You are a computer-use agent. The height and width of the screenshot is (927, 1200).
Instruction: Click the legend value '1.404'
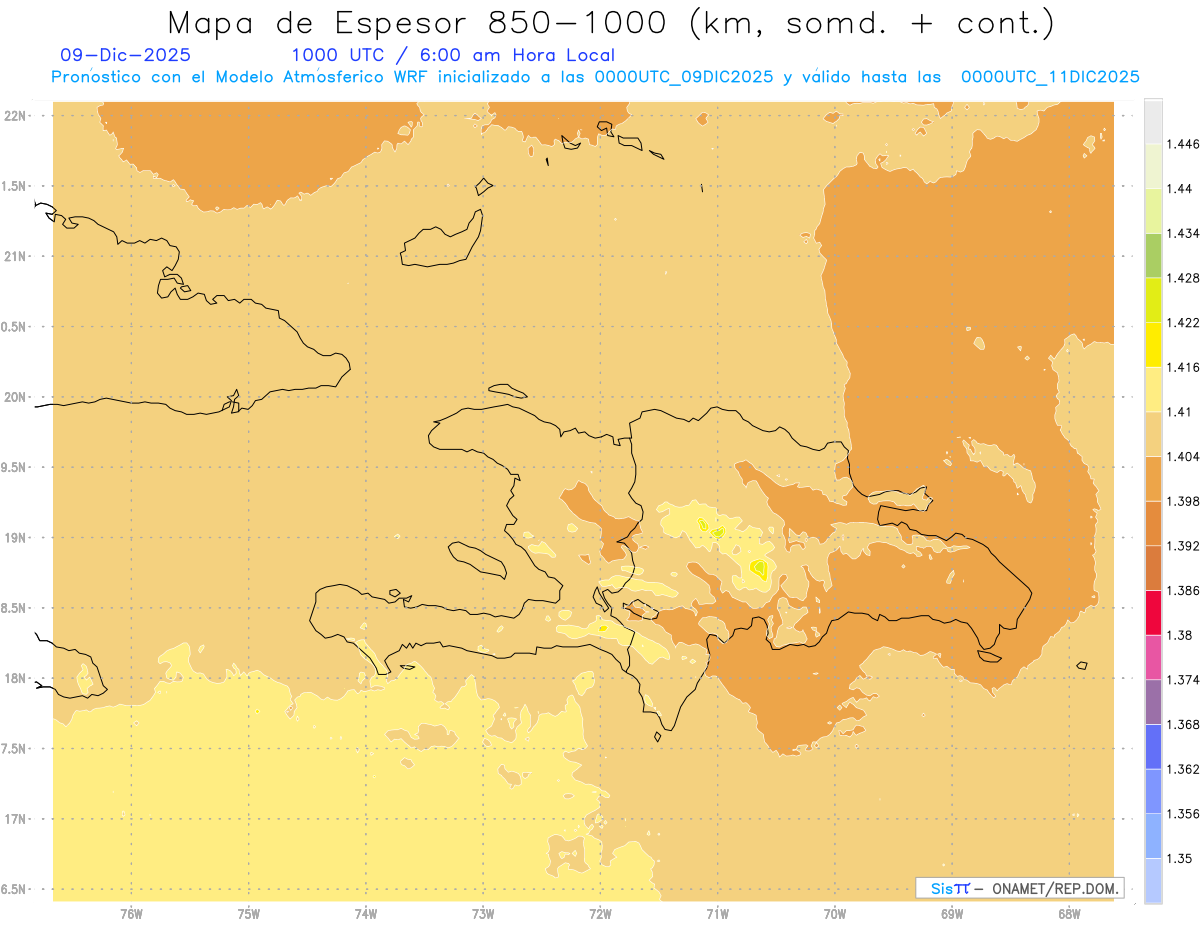click(1184, 457)
